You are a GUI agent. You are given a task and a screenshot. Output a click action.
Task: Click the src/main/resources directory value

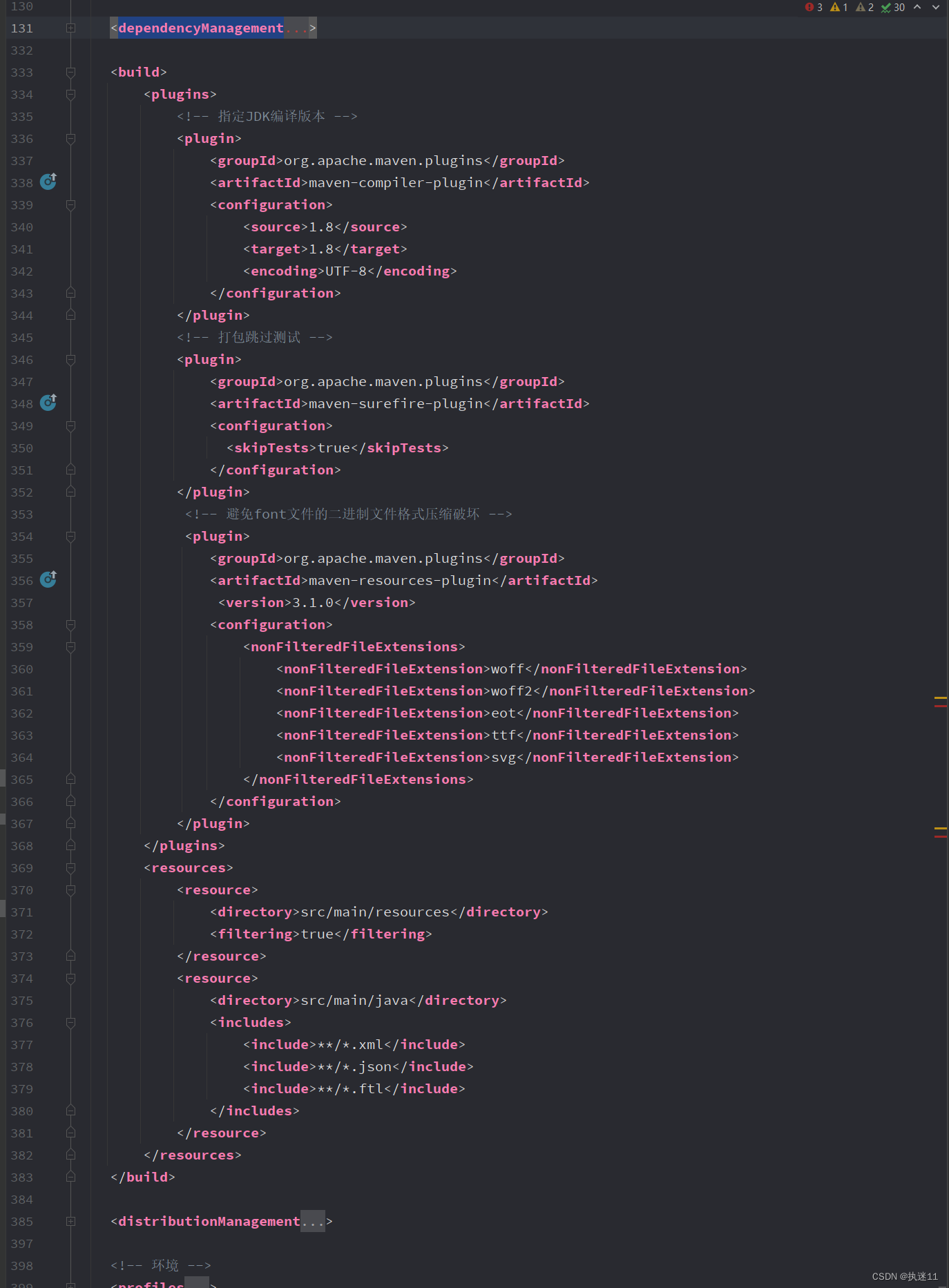(x=375, y=912)
